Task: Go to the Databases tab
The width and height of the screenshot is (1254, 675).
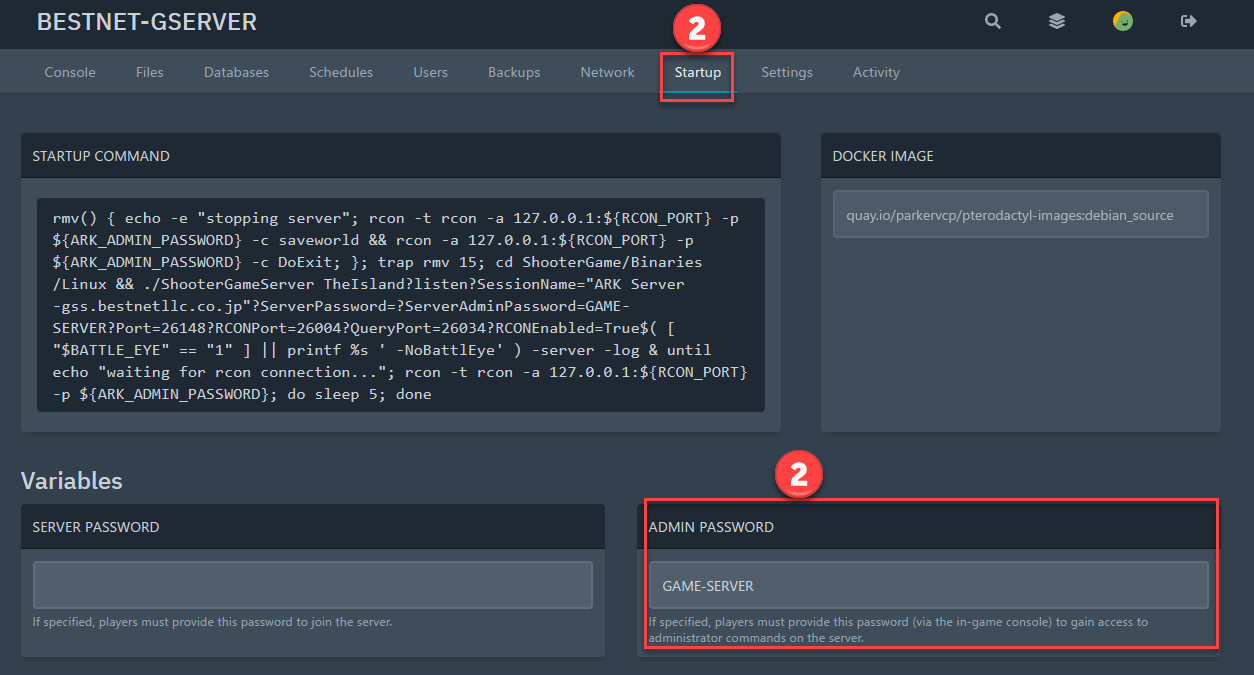Action: [x=236, y=72]
